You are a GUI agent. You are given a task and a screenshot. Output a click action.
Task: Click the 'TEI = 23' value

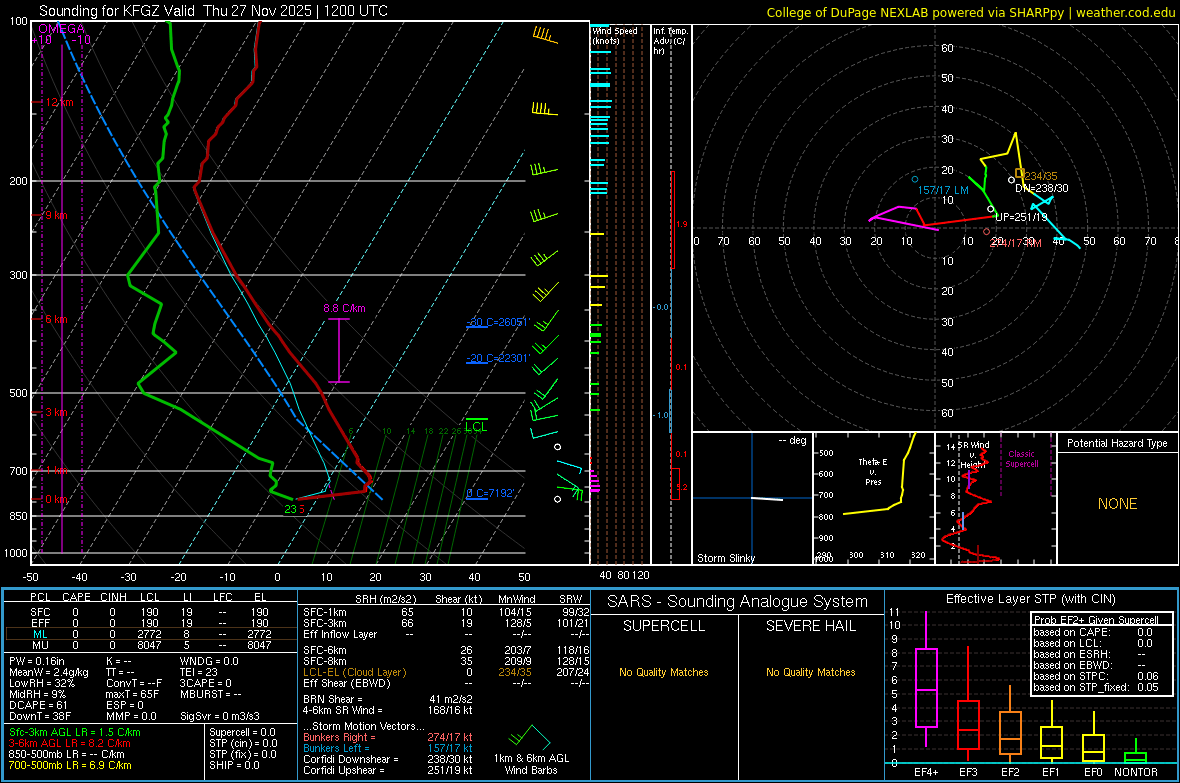(199, 672)
